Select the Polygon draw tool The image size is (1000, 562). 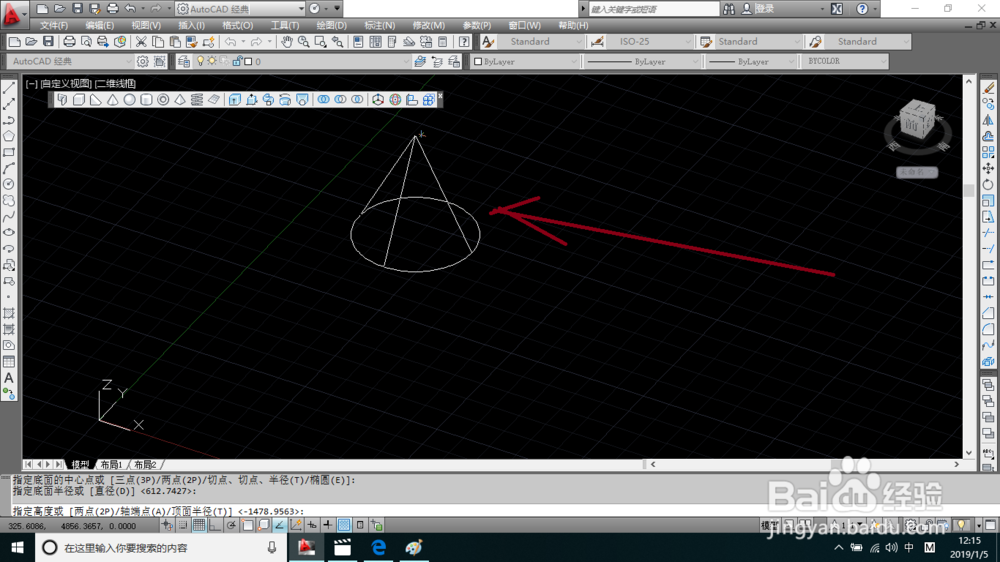[9, 136]
